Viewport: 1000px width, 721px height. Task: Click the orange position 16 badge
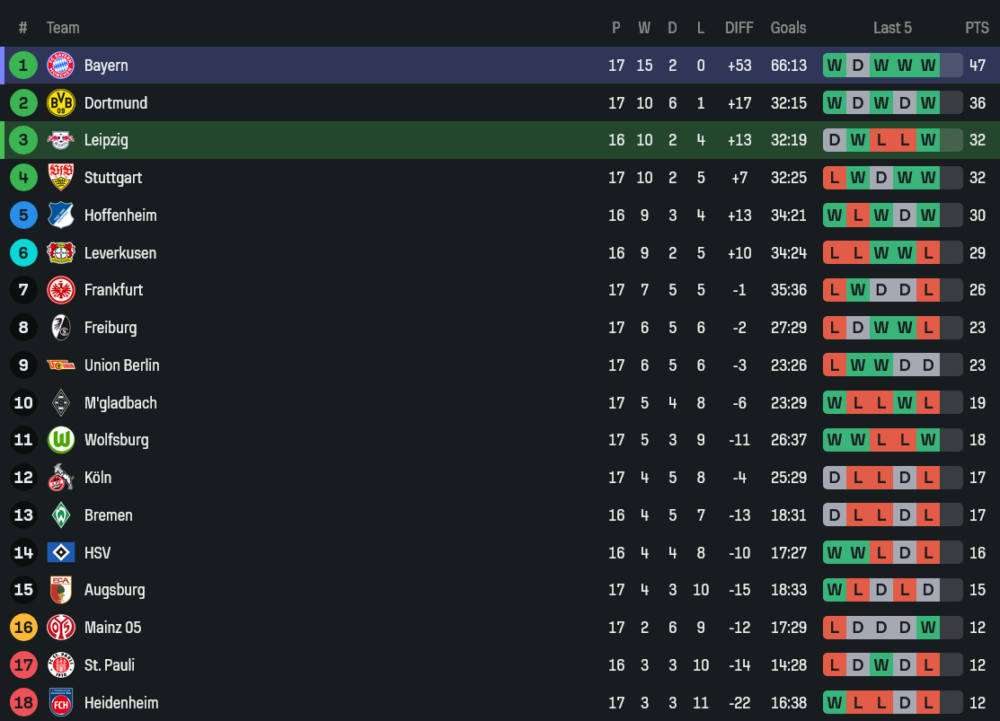[x=23, y=628]
